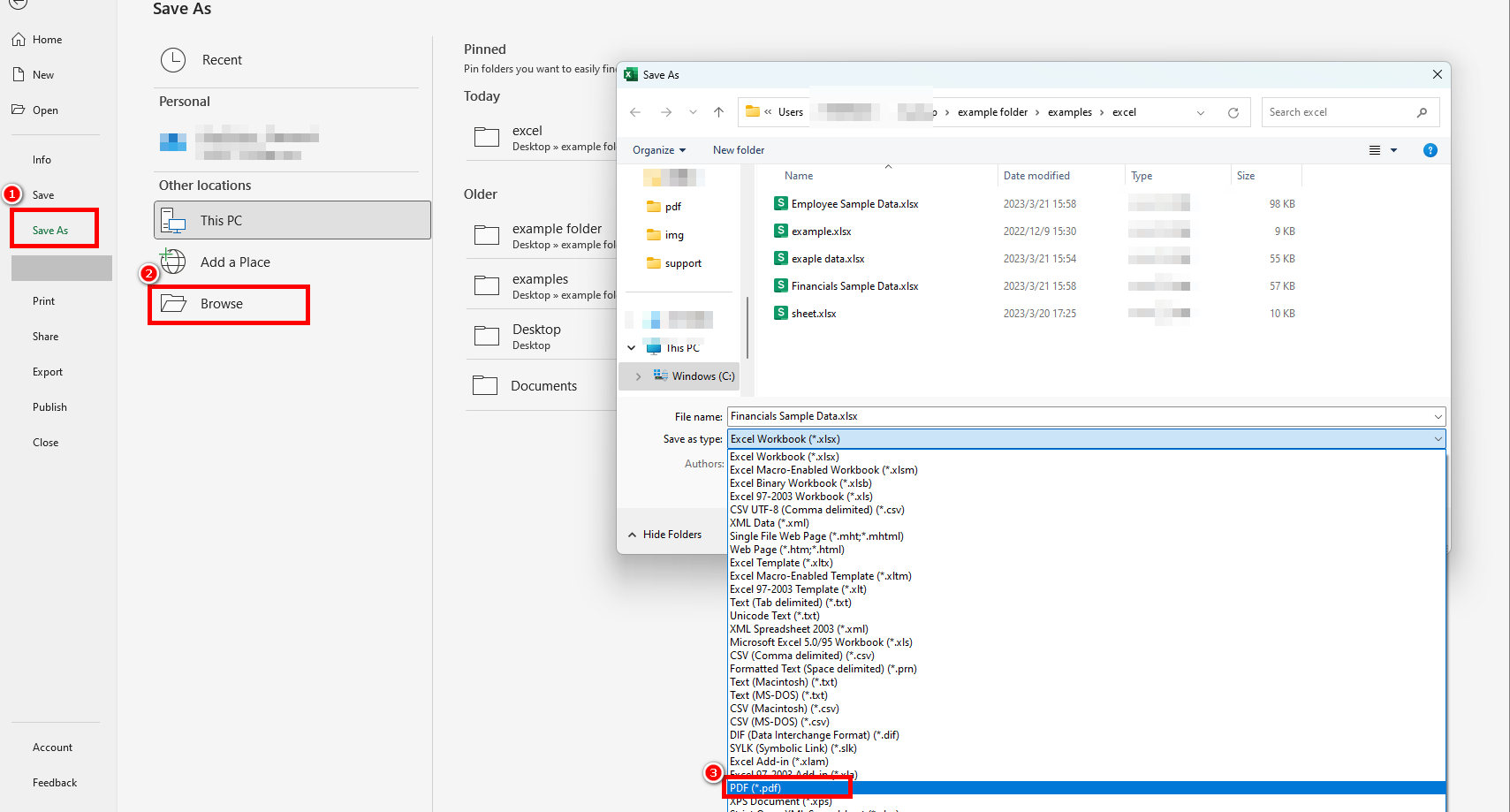
Task: Click the Up one level arrow
Action: click(x=718, y=112)
